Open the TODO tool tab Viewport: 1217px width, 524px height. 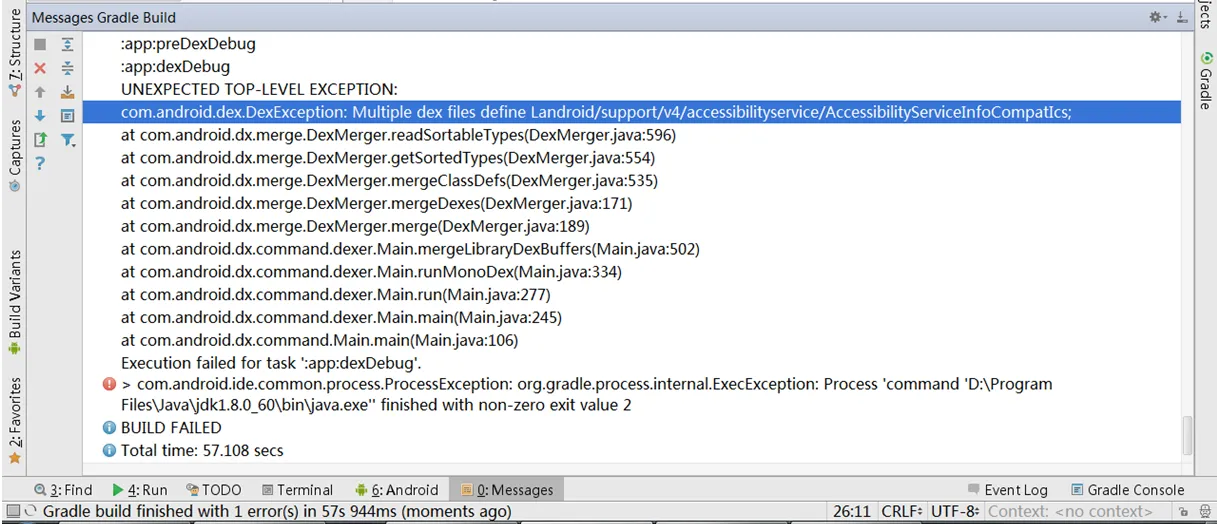pyautogui.click(x=213, y=490)
